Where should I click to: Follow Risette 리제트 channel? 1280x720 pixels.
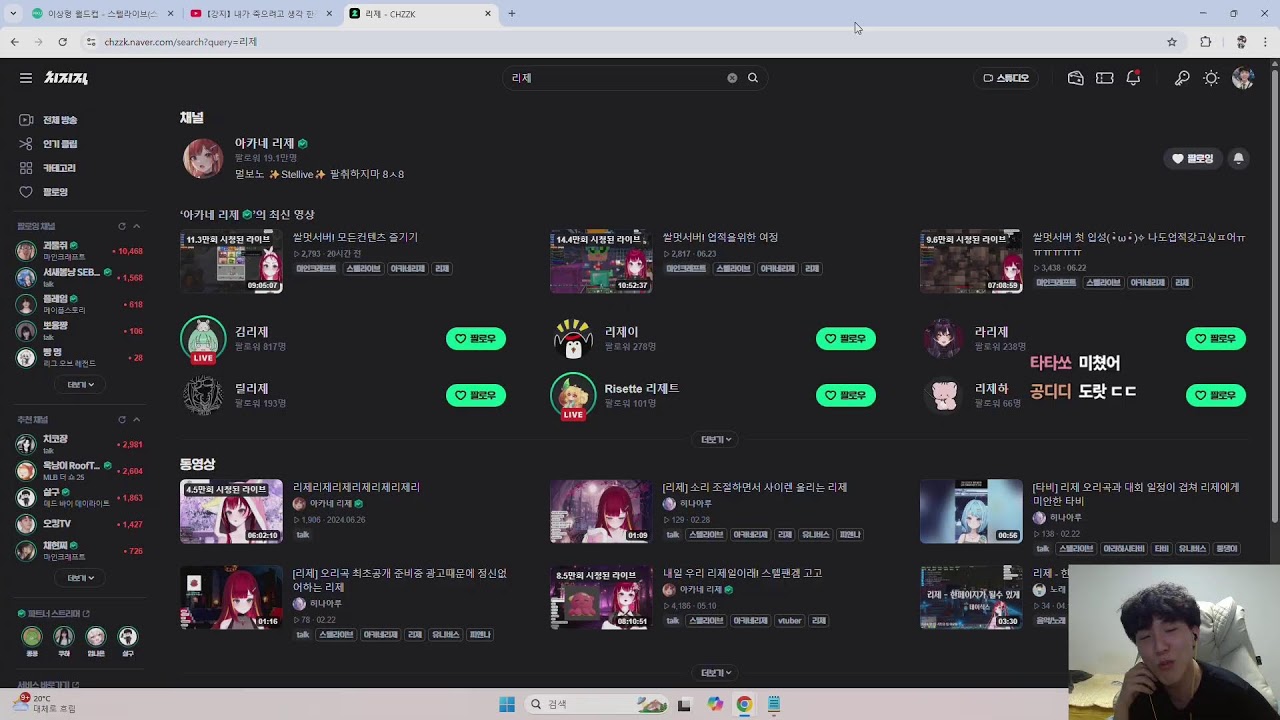click(846, 396)
